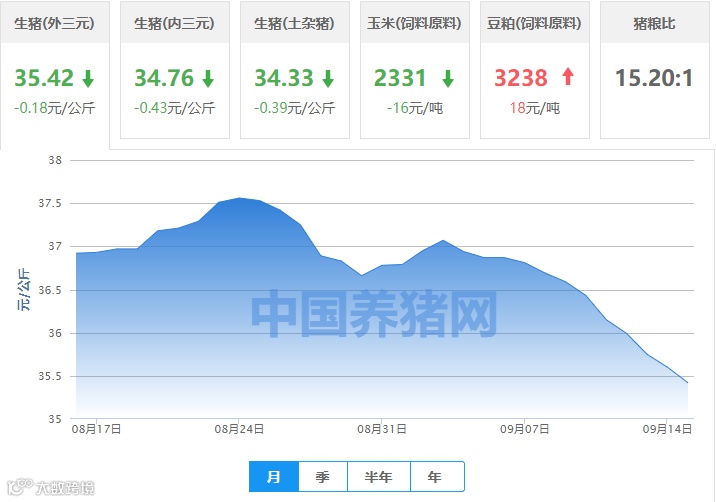Switch chart range to 年
Viewport: 716px width, 502px height.
(x=437, y=477)
